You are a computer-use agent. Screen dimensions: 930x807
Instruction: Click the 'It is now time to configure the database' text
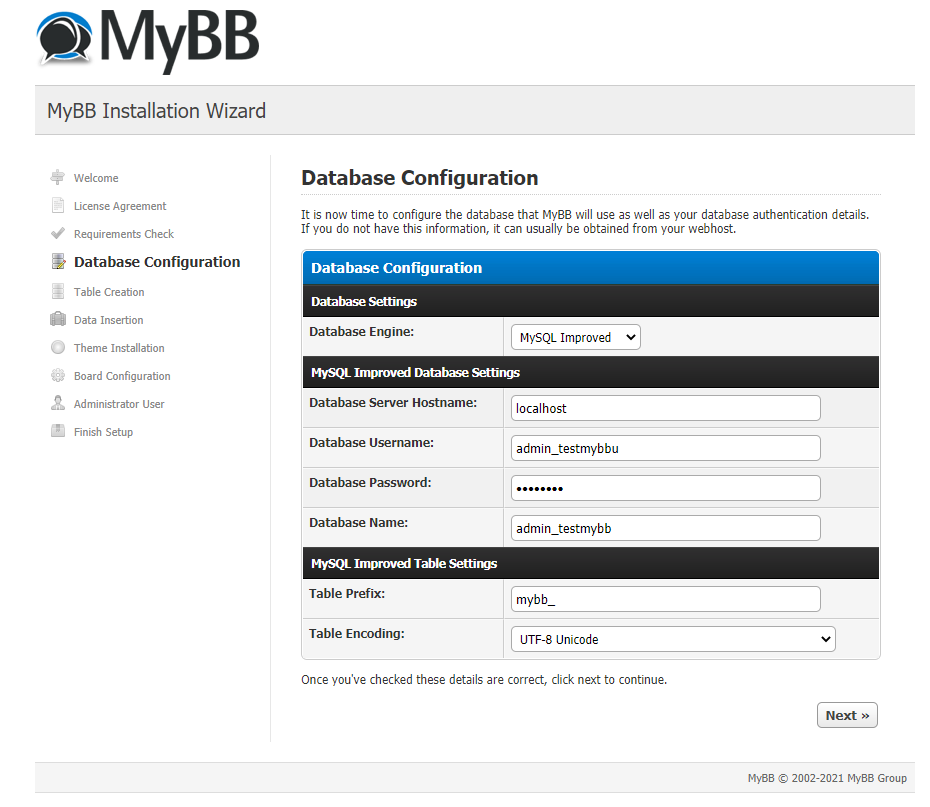click(585, 222)
